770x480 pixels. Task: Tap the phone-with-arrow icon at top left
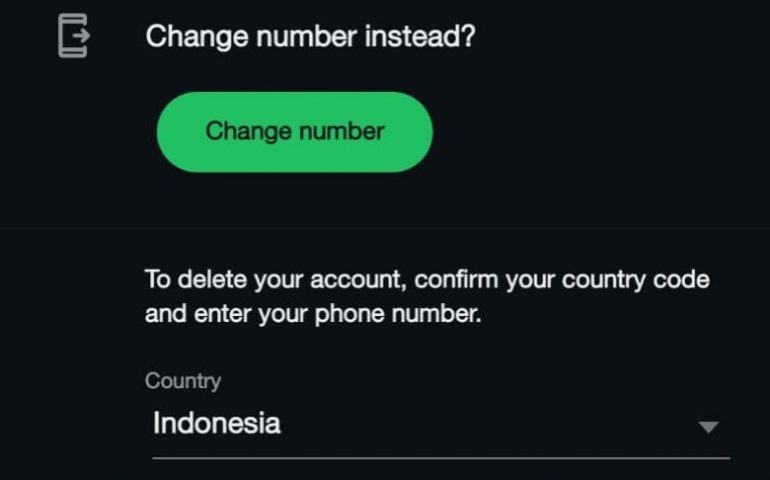tap(73, 36)
